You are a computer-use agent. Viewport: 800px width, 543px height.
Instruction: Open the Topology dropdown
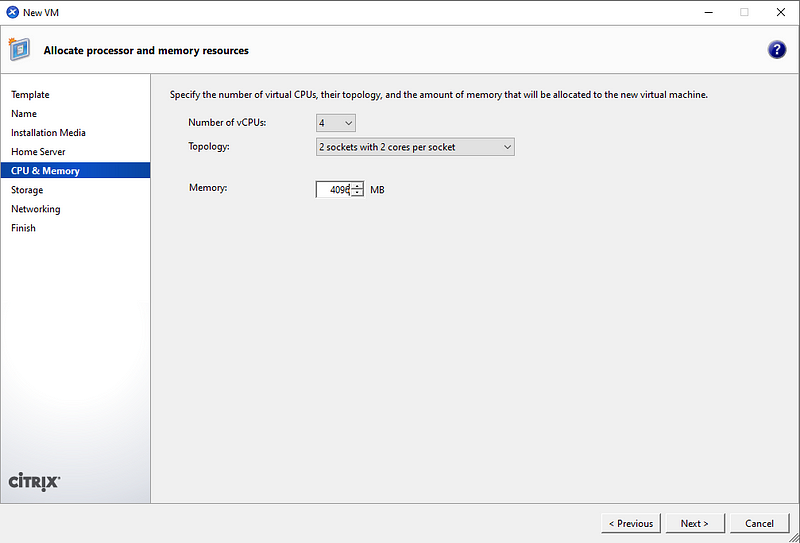pos(415,147)
